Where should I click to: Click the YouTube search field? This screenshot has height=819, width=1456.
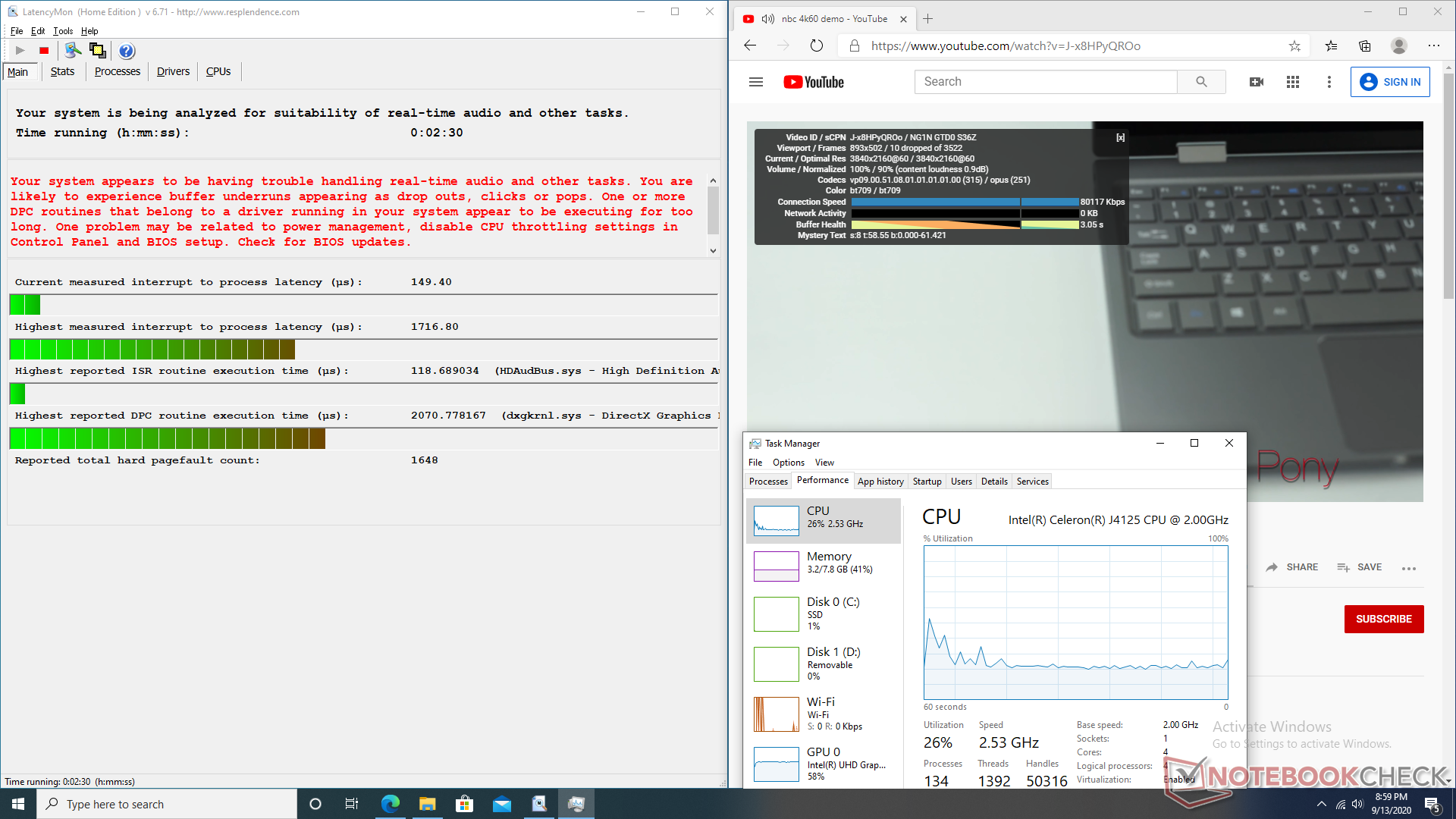[1046, 82]
